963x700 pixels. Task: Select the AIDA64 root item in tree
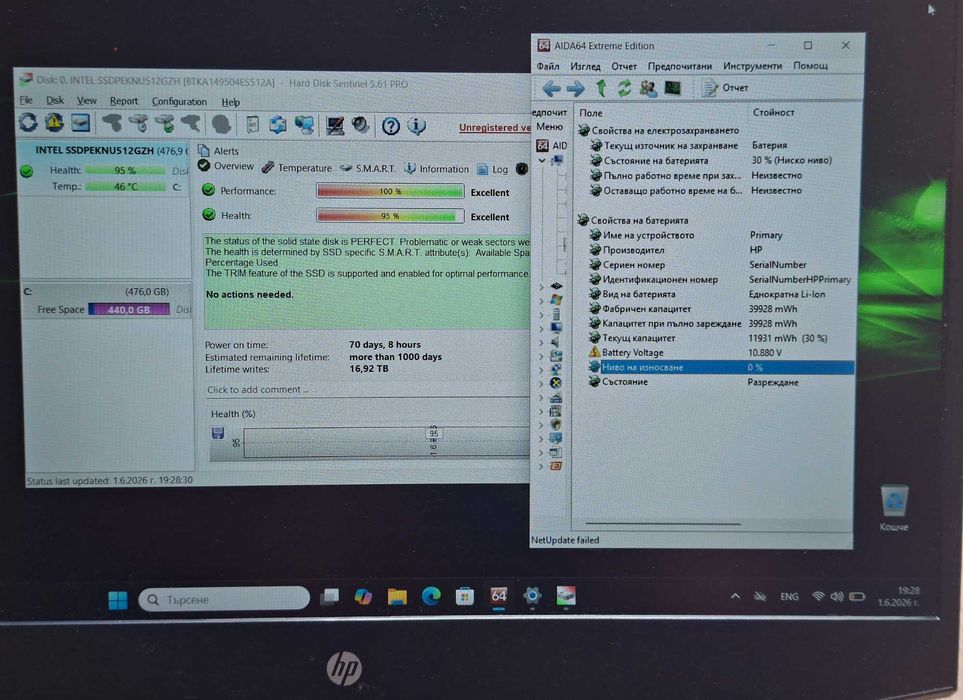(x=552, y=146)
